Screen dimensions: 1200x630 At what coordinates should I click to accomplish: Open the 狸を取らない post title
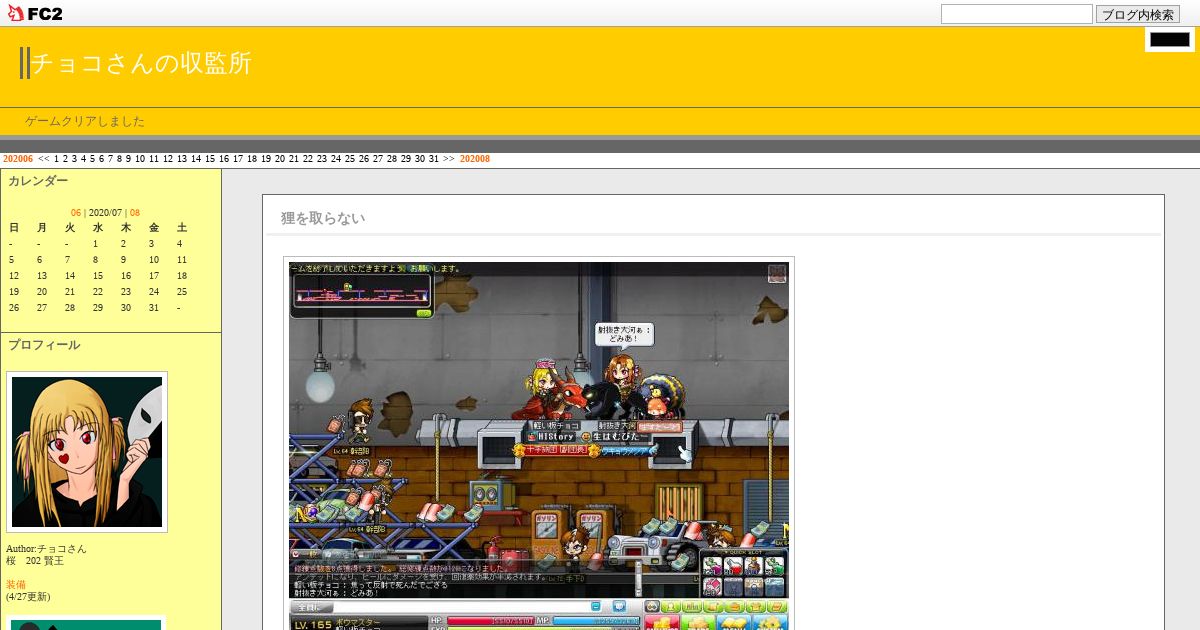(x=323, y=219)
